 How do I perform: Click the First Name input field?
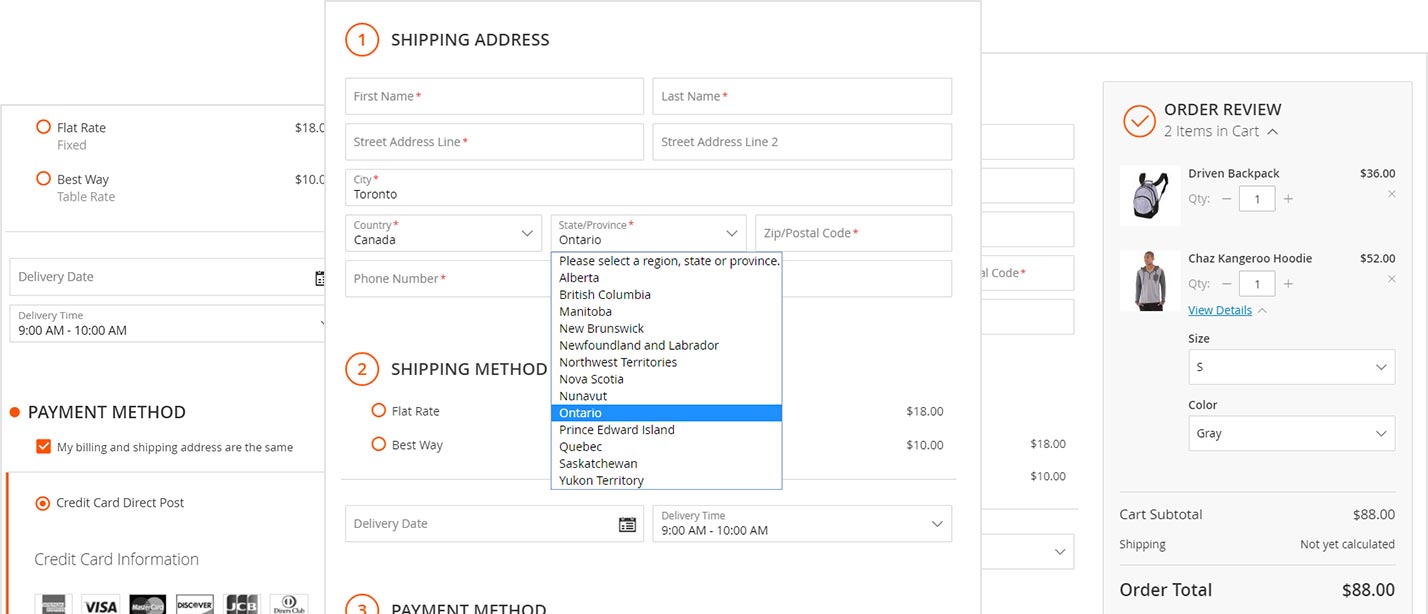click(494, 97)
